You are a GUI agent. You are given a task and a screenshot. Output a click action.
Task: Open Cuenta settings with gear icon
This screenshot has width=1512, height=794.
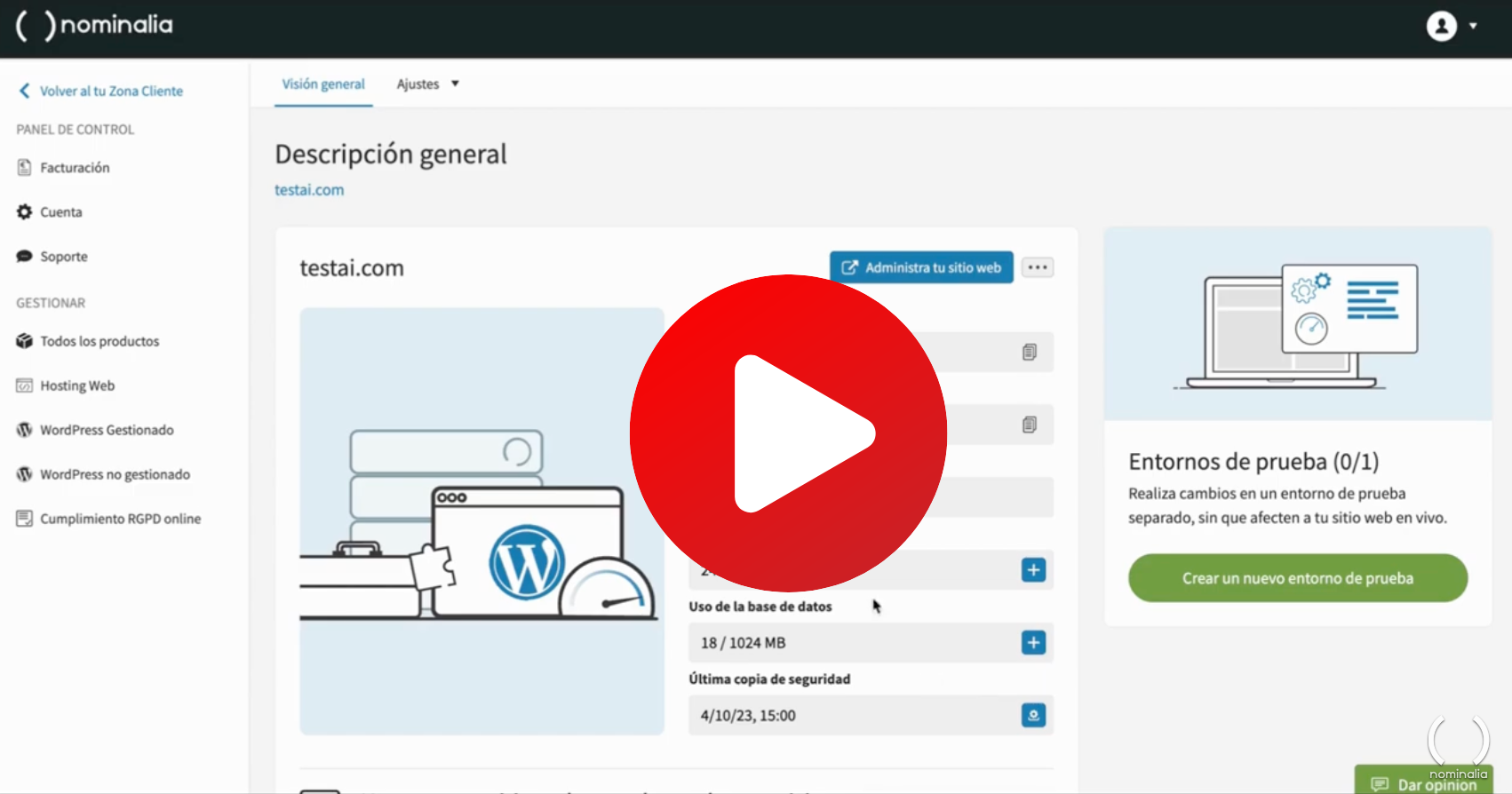pyautogui.click(x=60, y=212)
